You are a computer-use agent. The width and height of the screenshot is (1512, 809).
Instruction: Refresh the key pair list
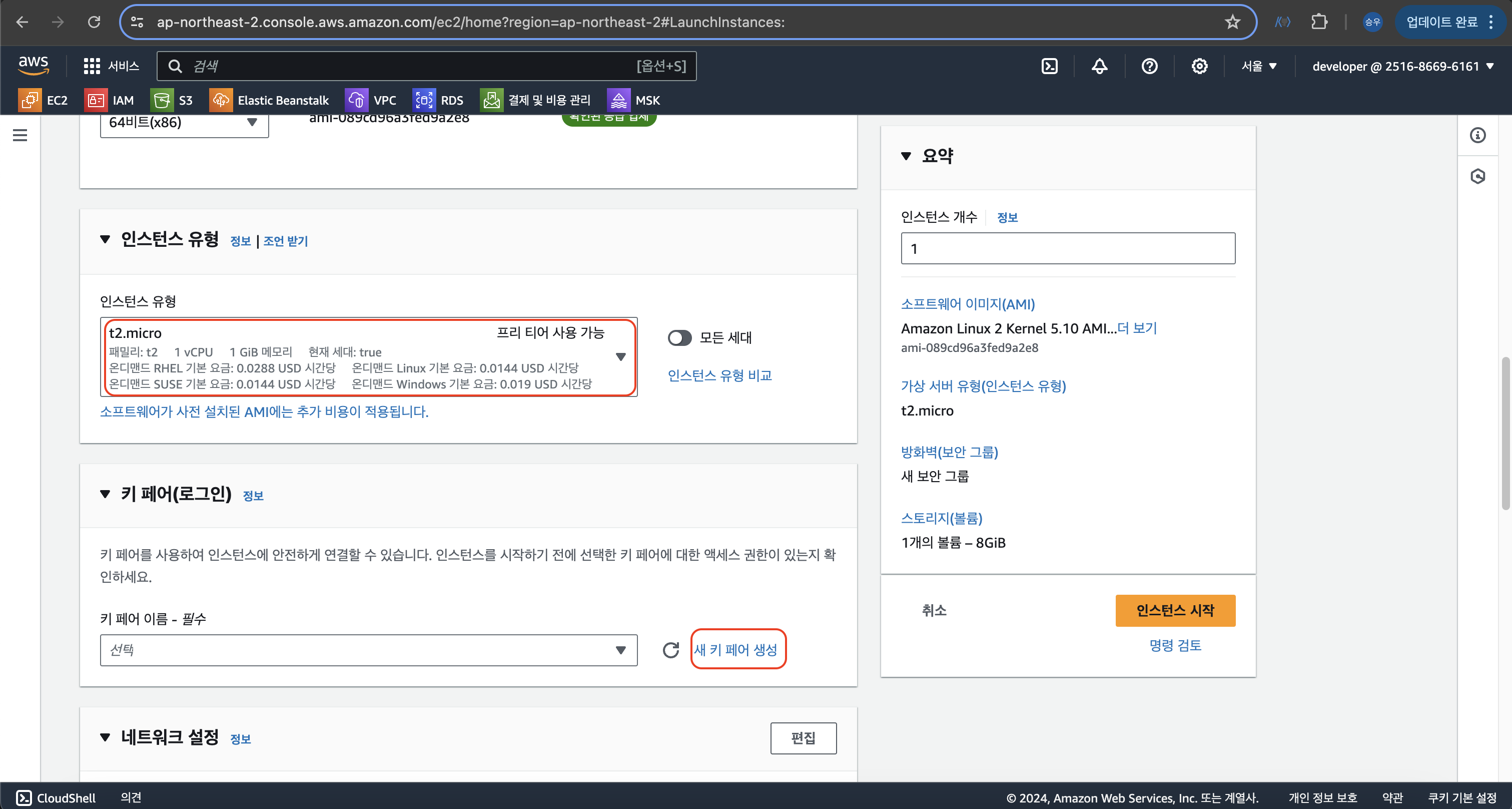[x=671, y=650]
